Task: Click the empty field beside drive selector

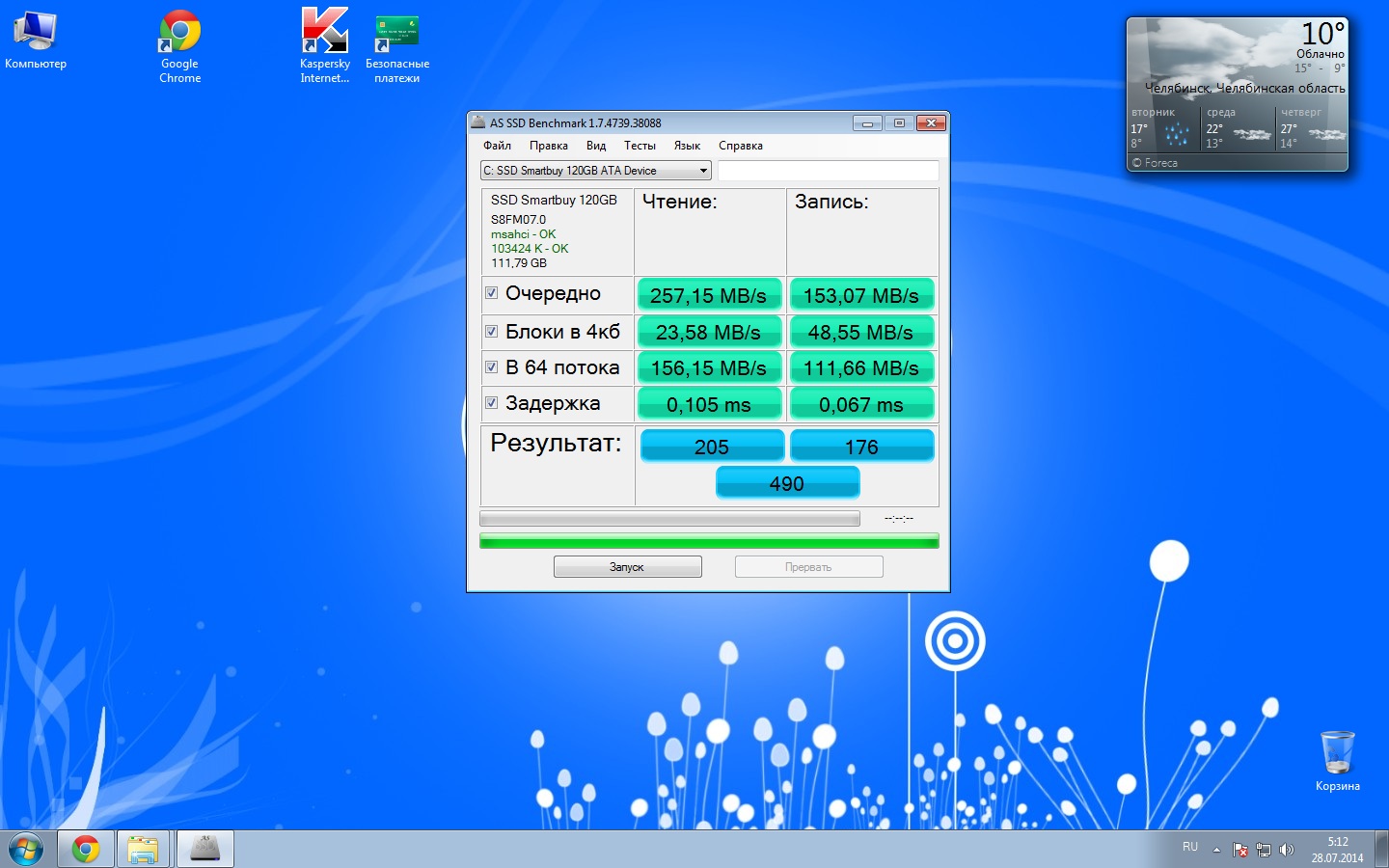Action: [828, 171]
